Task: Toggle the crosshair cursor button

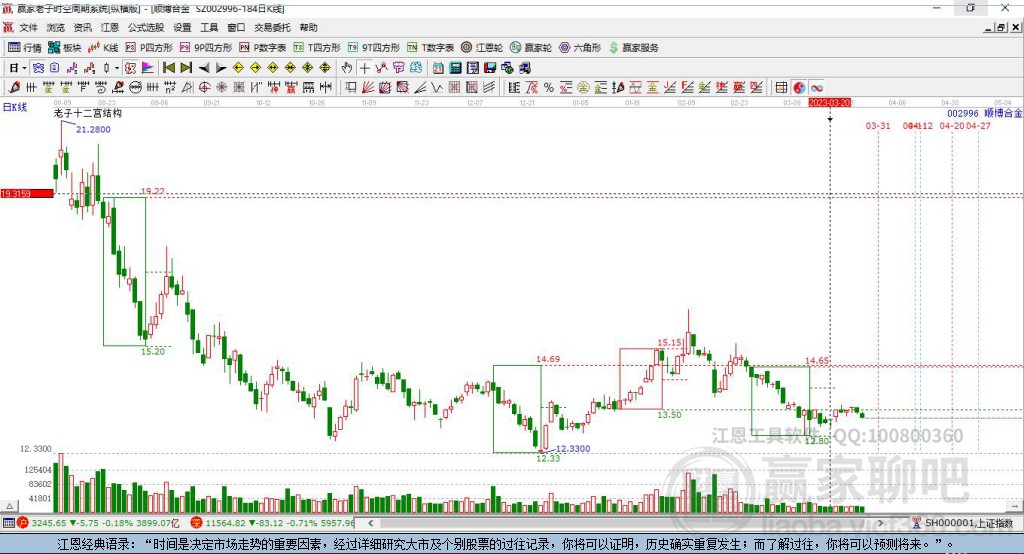Action: pyautogui.click(x=364, y=68)
